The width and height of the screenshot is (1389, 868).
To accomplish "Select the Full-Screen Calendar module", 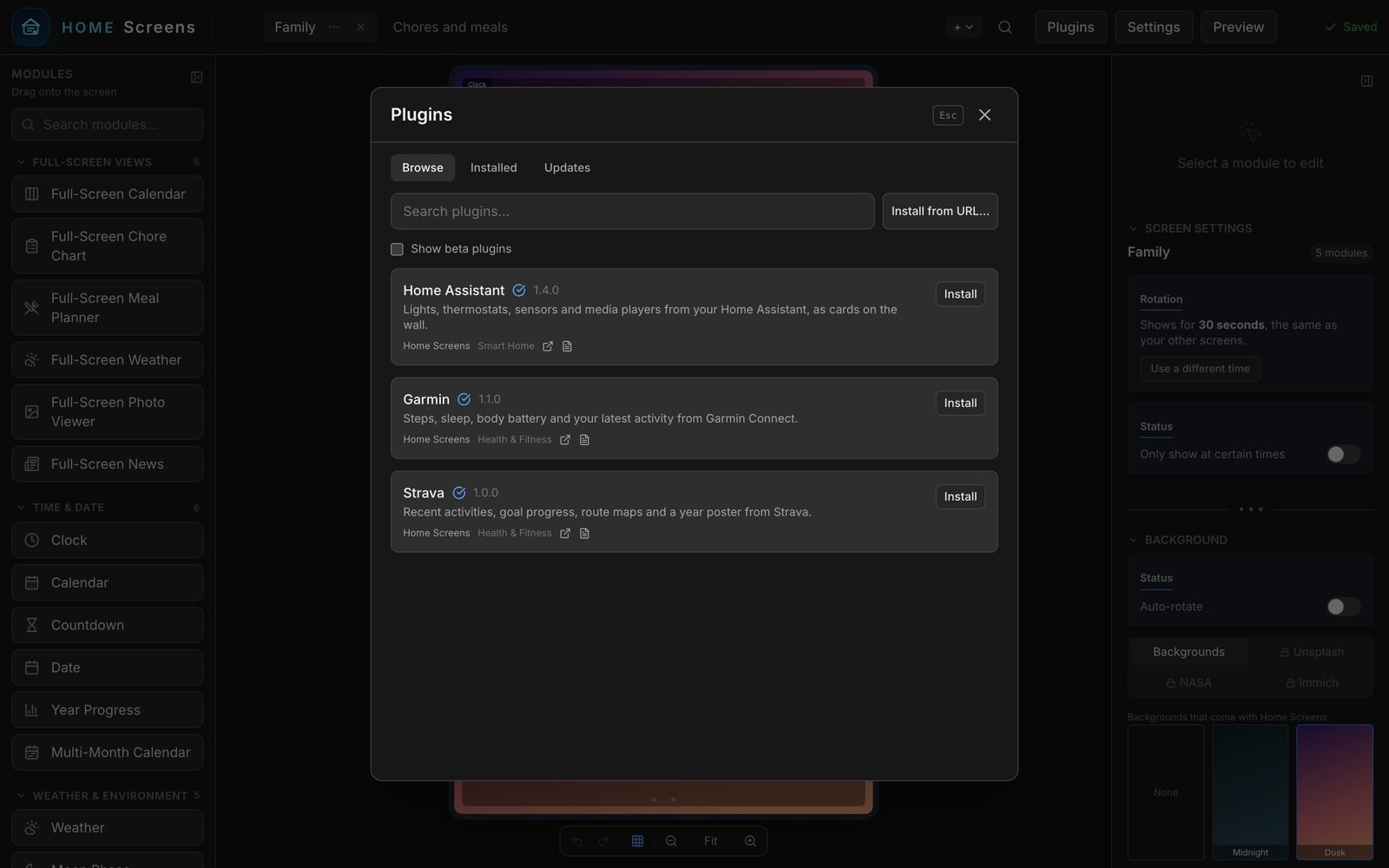I will pos(108,194).
